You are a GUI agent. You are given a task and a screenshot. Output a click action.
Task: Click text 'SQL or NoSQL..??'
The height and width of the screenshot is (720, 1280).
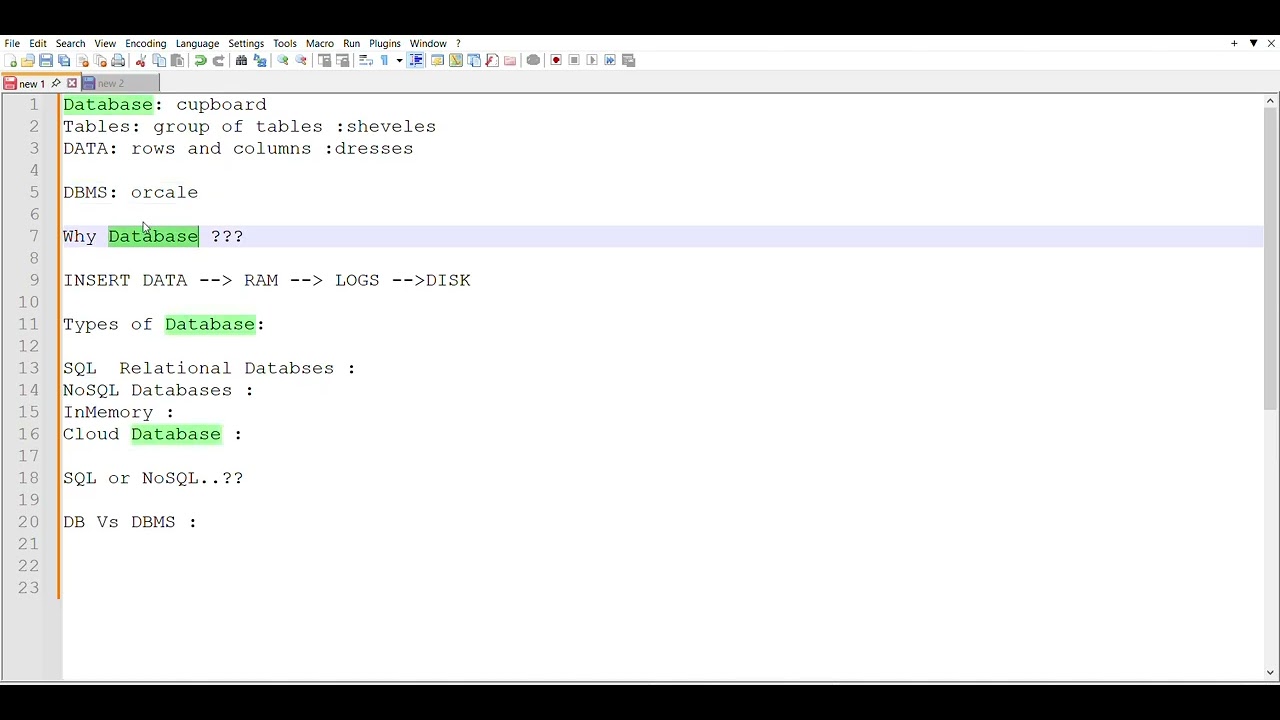click(x=153, y=478)
